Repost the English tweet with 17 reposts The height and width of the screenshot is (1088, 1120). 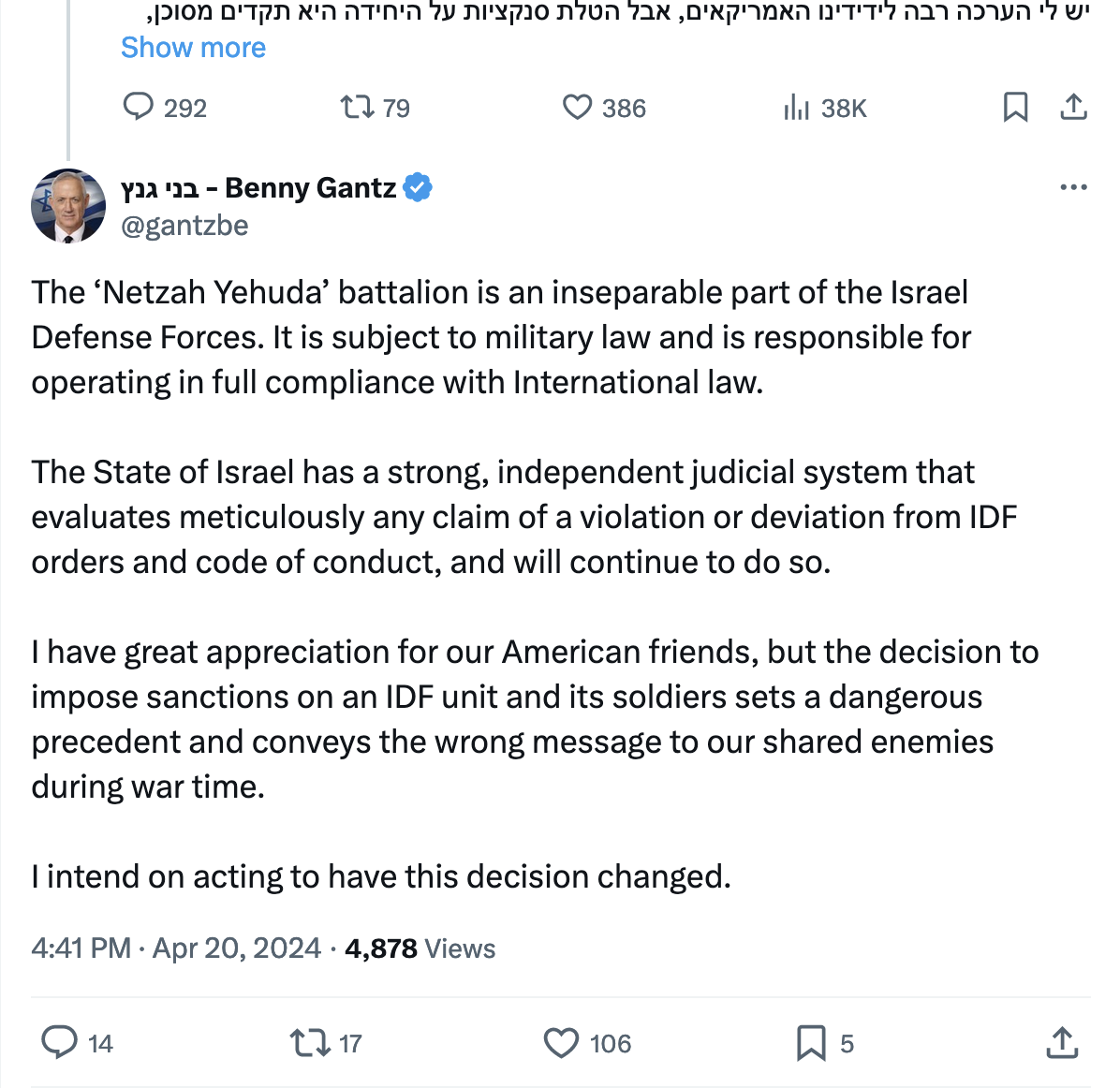(x=306, y=1042)
